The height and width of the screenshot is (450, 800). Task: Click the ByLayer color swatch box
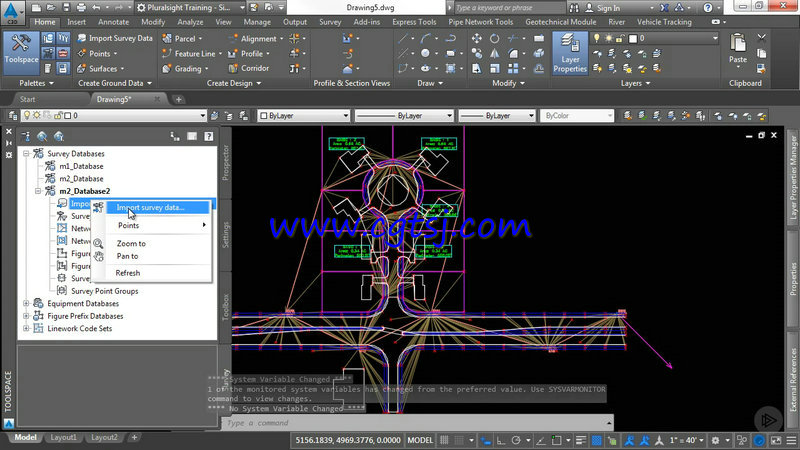click(x=264, y=116)
